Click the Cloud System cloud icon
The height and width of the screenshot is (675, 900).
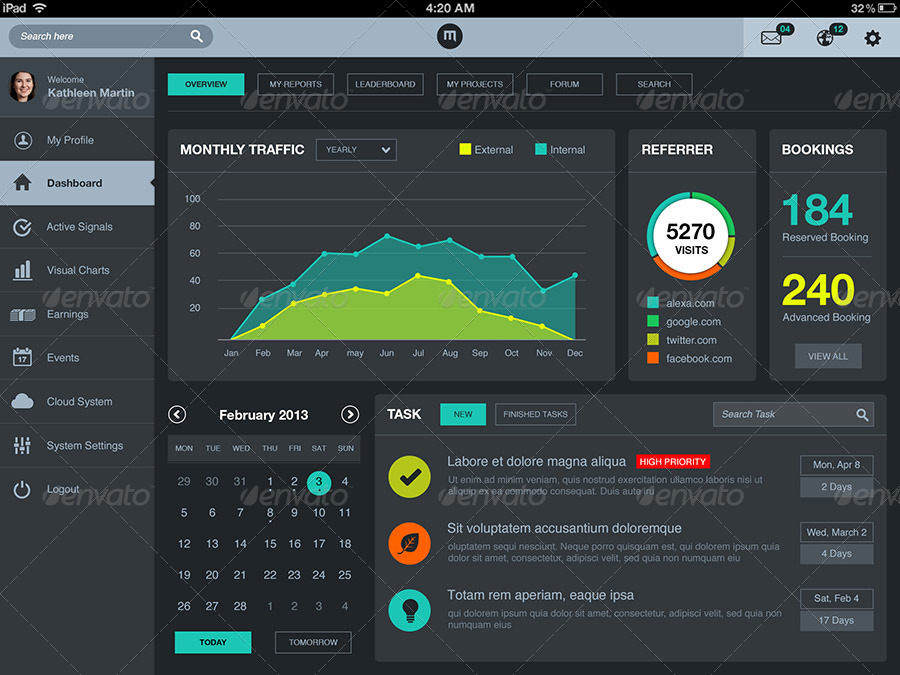22,402
